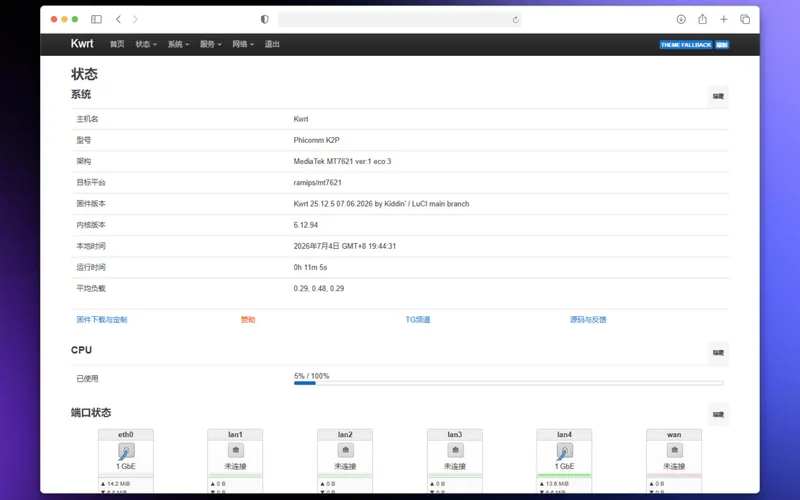The image size is (800, 500).
Task: Go back with the Safari back arrow
Action: 118,19
